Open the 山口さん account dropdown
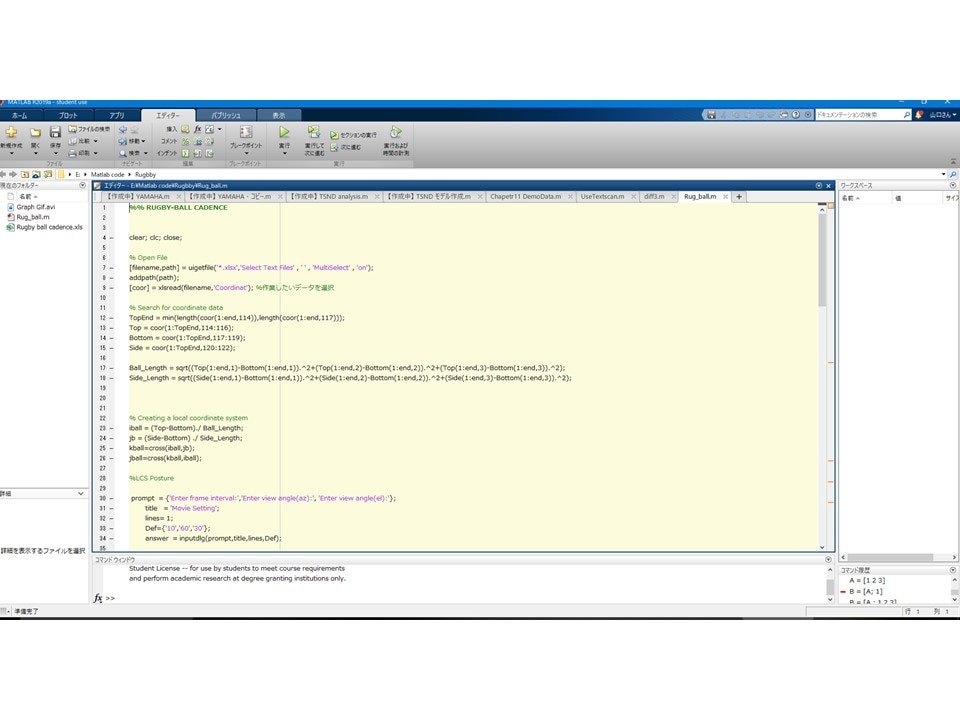The width and height of the screenshot is (960, 720). tap(943, 114)
